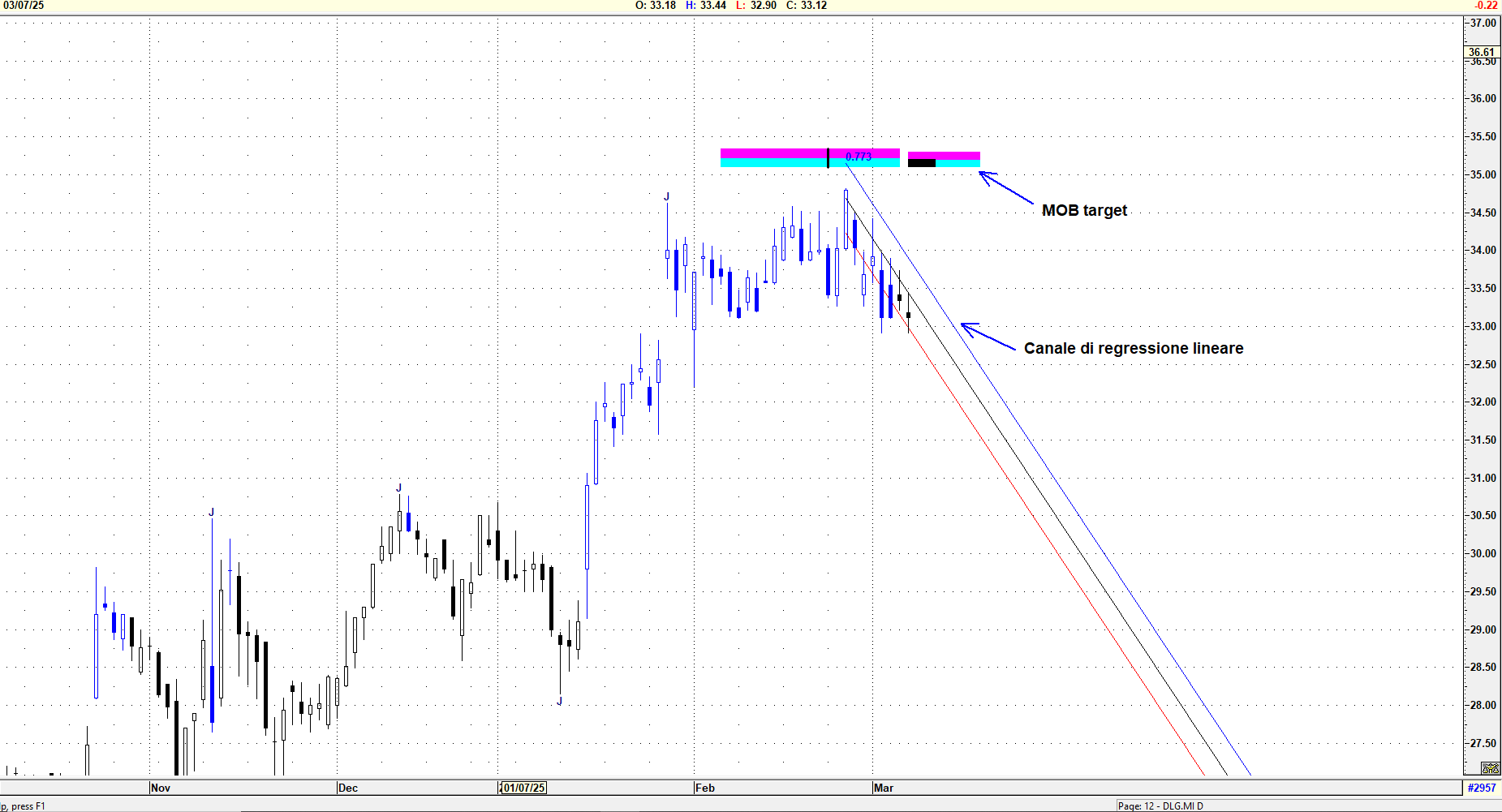Click the 'Page: 12 - DLG.MI D' status text

click(1160, 806)
